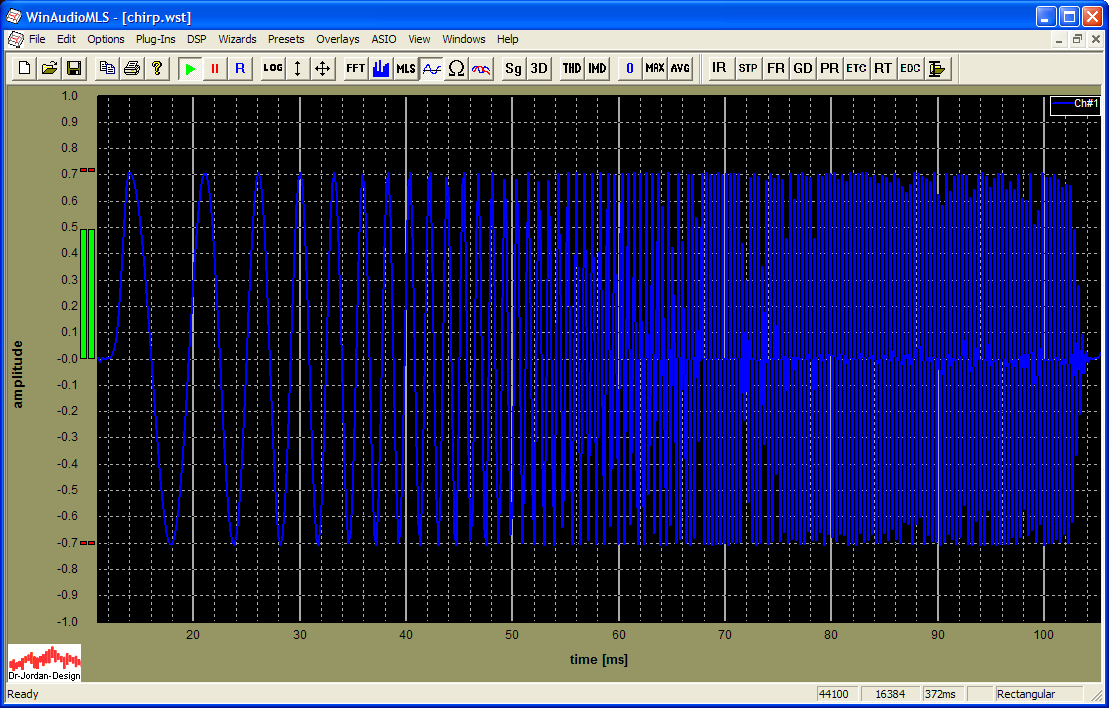Select the Omega impedance tool
Image resolution: width=1109 pixels, height=708 pixels.
456,69
